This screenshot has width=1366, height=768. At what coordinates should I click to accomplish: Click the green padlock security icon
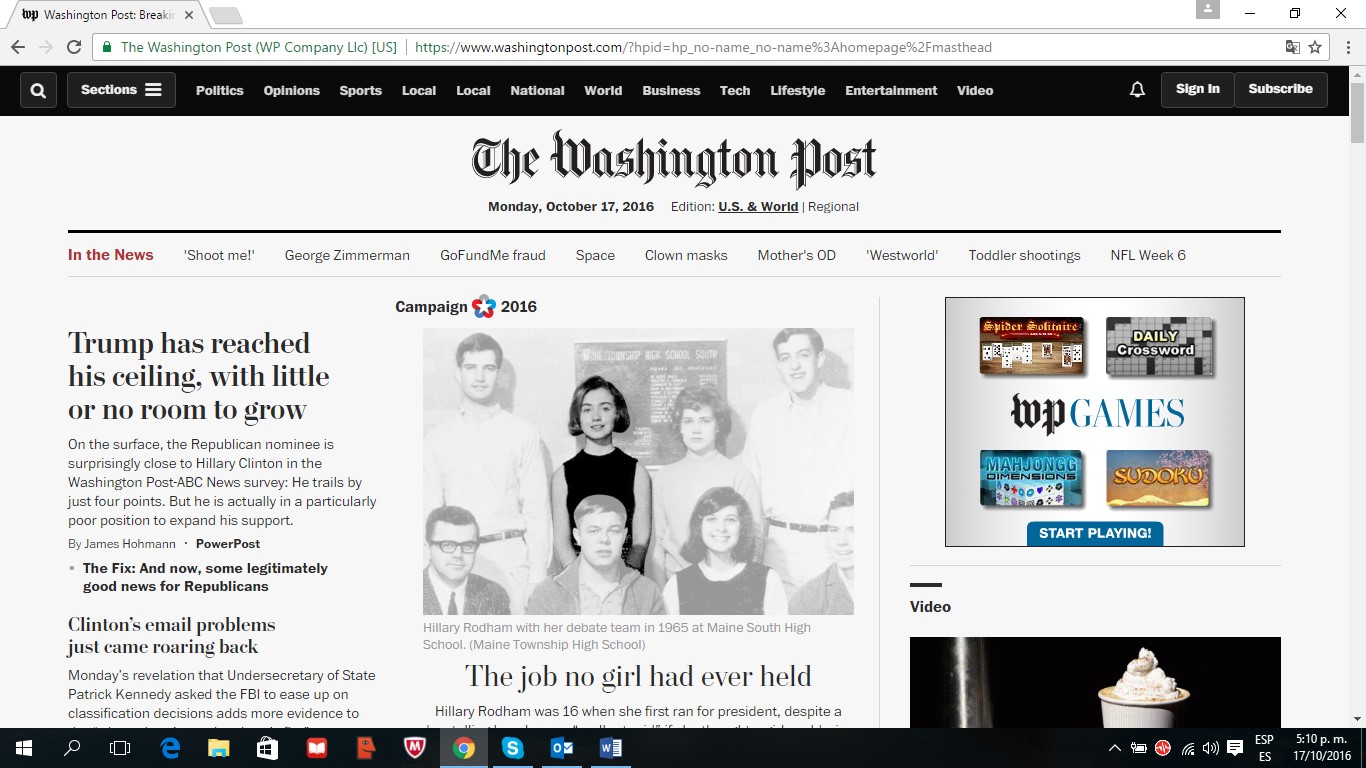point(107,47)
